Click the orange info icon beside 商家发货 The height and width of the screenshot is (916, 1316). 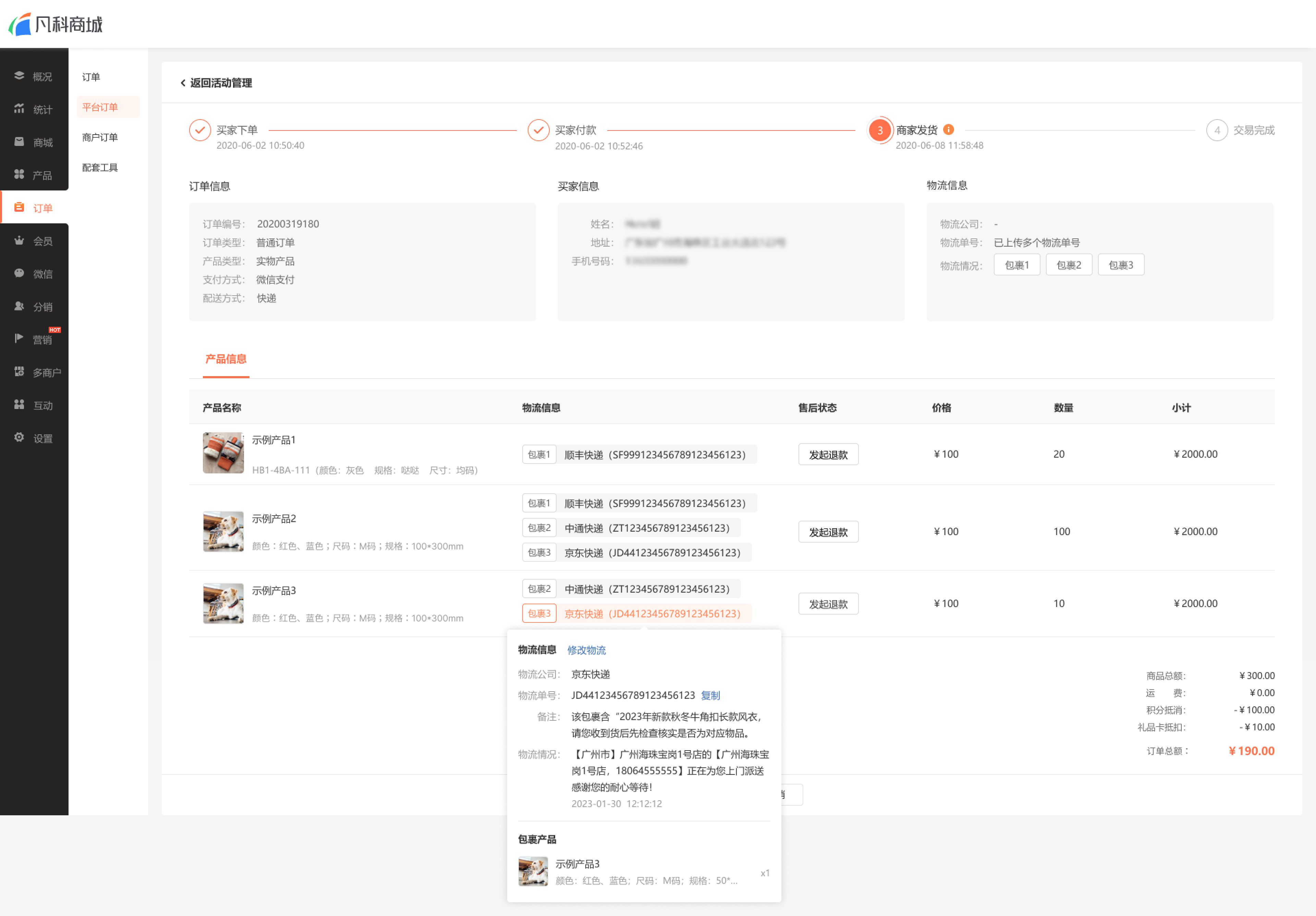(949, 129)
